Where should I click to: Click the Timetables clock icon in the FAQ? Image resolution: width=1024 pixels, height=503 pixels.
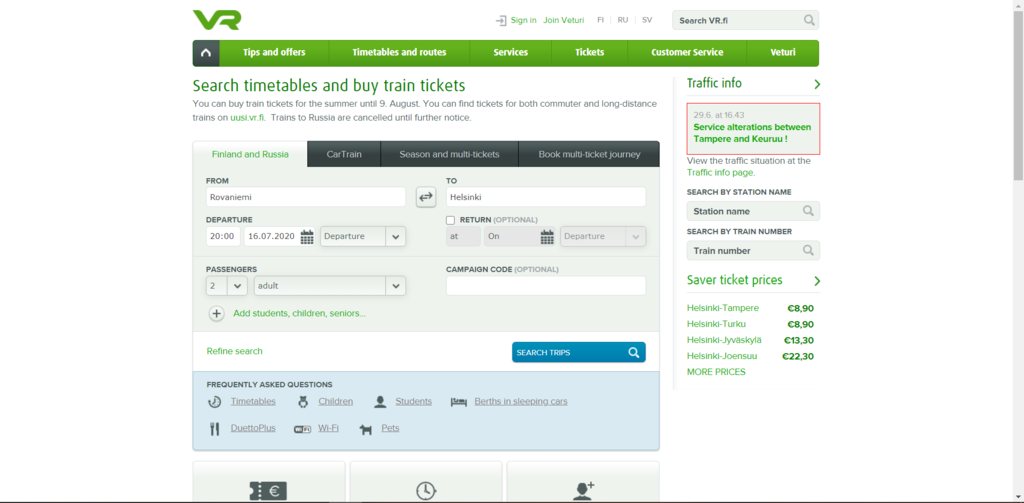[x=214, y=402]
